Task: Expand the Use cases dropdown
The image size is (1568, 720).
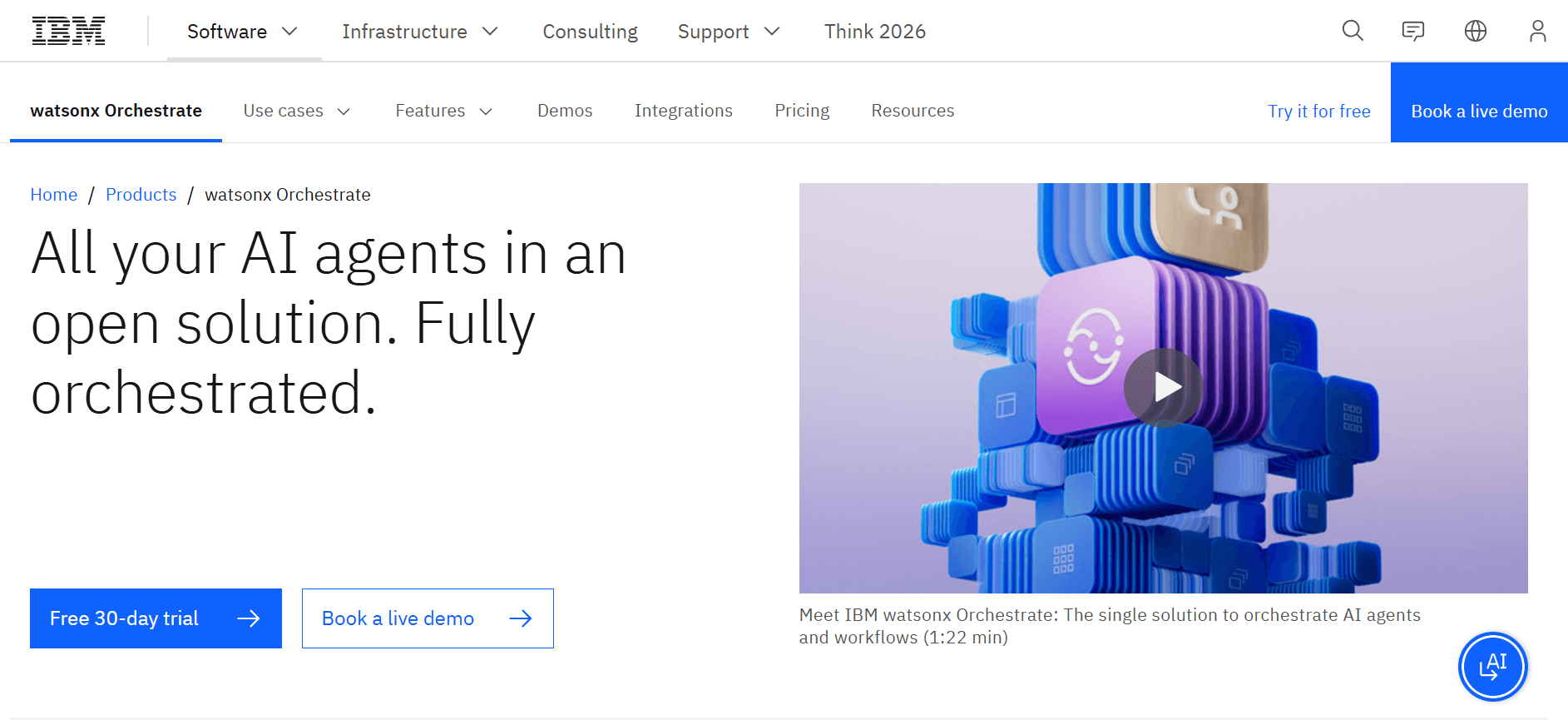Action: [295, 111]
